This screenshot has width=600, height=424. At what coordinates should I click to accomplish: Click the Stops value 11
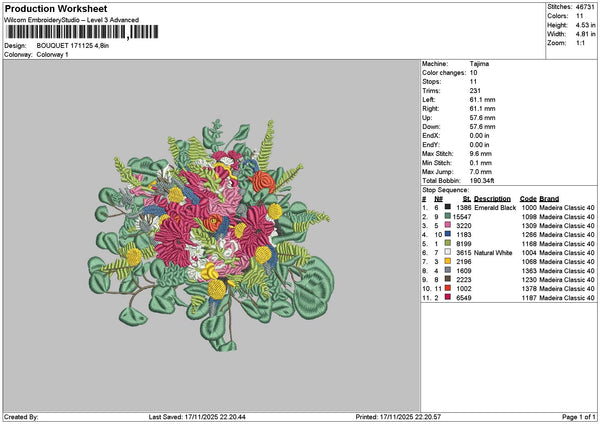click(x=473, y=82)
